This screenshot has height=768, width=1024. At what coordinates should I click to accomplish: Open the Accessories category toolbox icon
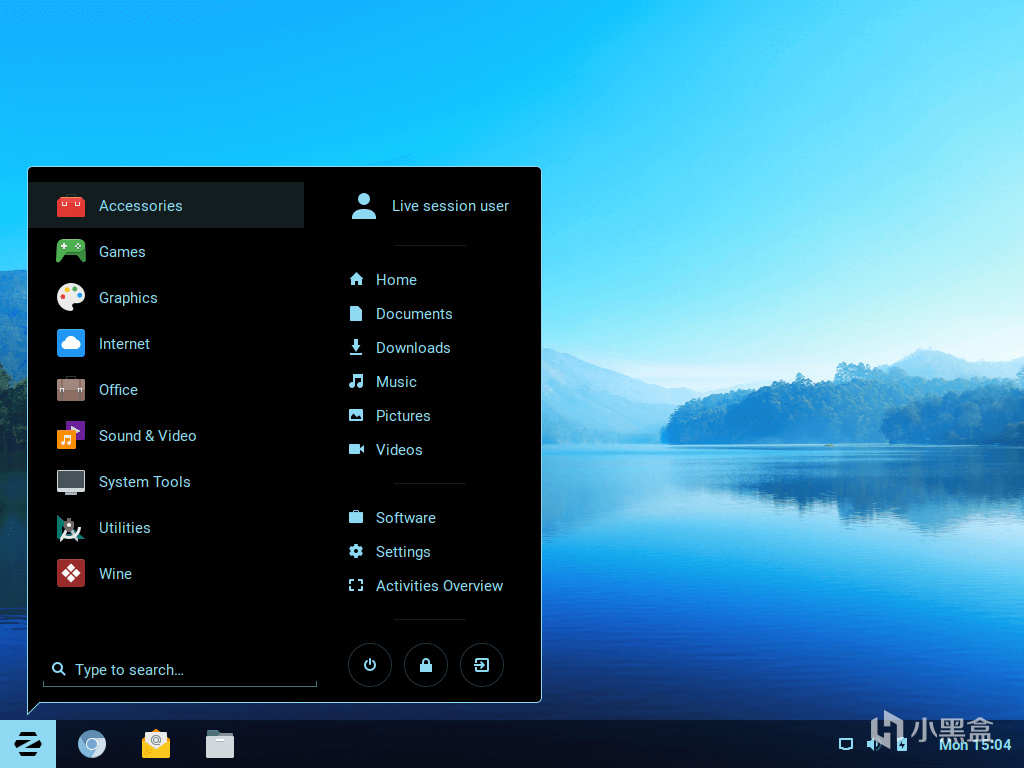(71, 206)
